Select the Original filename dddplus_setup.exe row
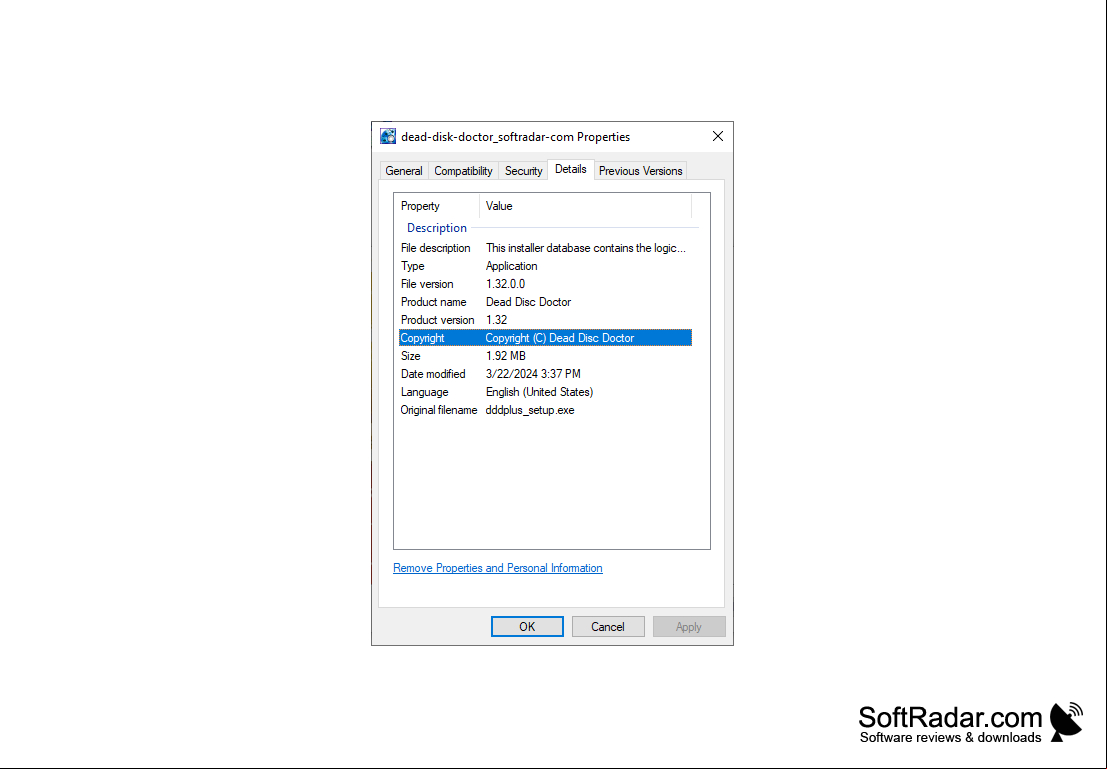Image resolution: width=1107 pixels, height=769 pixels. 545,410
